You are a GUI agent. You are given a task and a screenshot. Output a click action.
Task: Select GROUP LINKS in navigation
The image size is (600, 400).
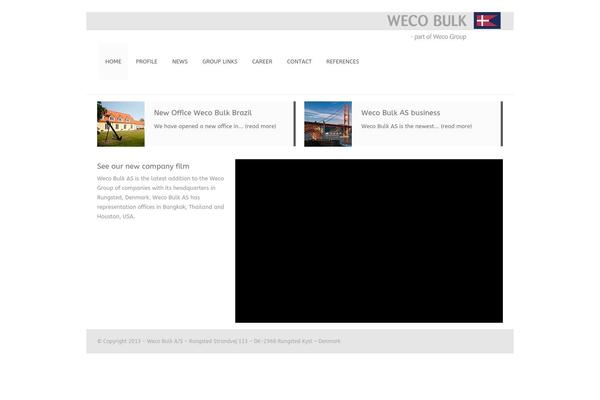tap(220, 61)
